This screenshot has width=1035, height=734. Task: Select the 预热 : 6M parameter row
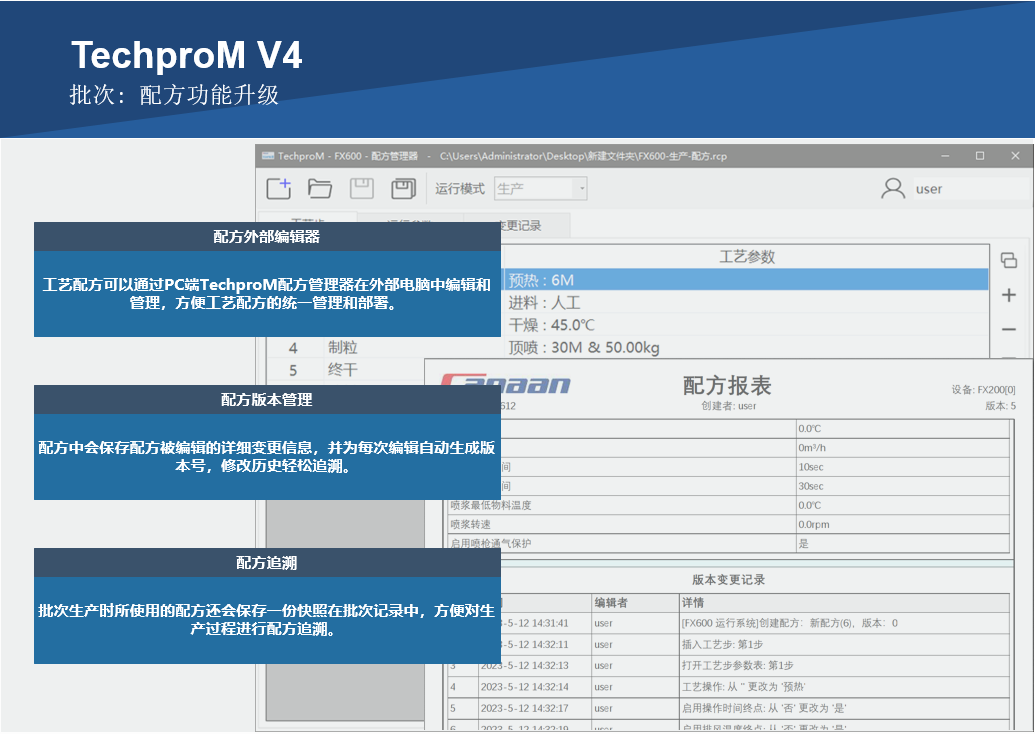pyautogui.click(x=746, y=280)
